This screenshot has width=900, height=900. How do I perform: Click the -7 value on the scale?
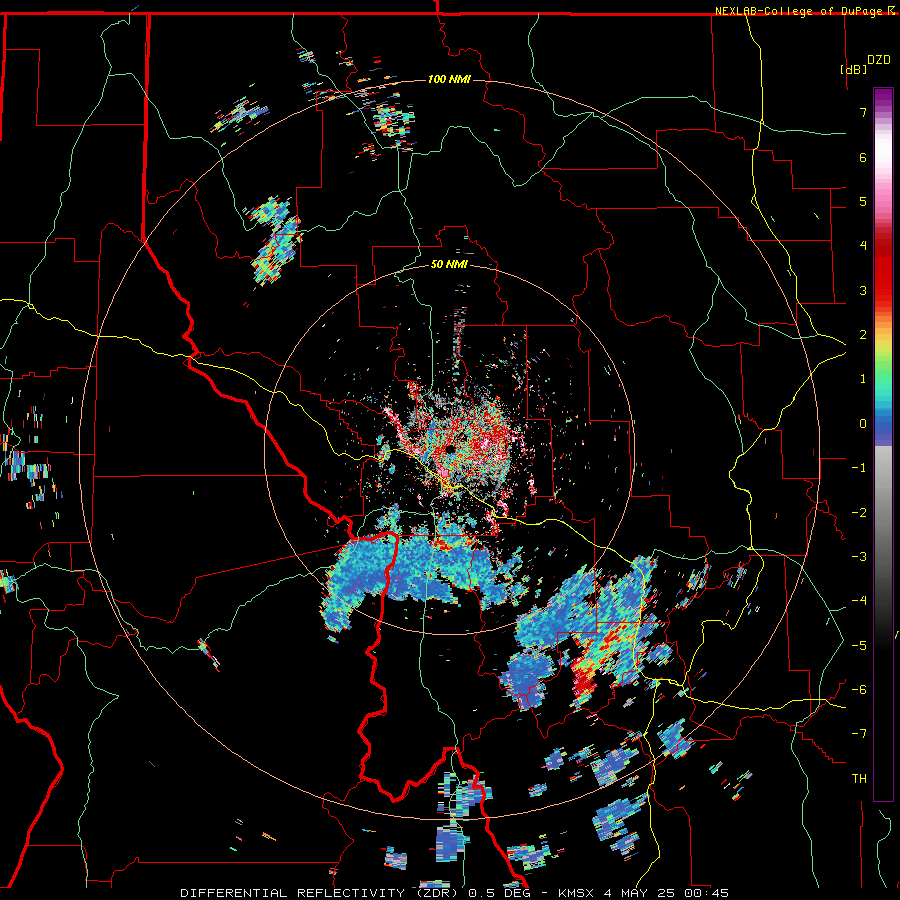click(x=859, y=734)
